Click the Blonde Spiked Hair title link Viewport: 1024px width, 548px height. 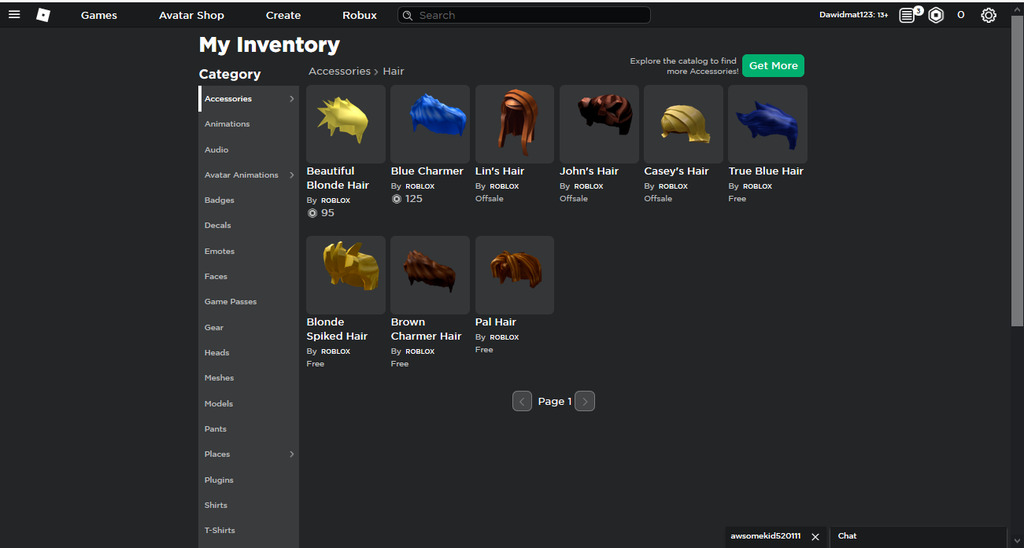pyautogui.click(x=337, y=329)
